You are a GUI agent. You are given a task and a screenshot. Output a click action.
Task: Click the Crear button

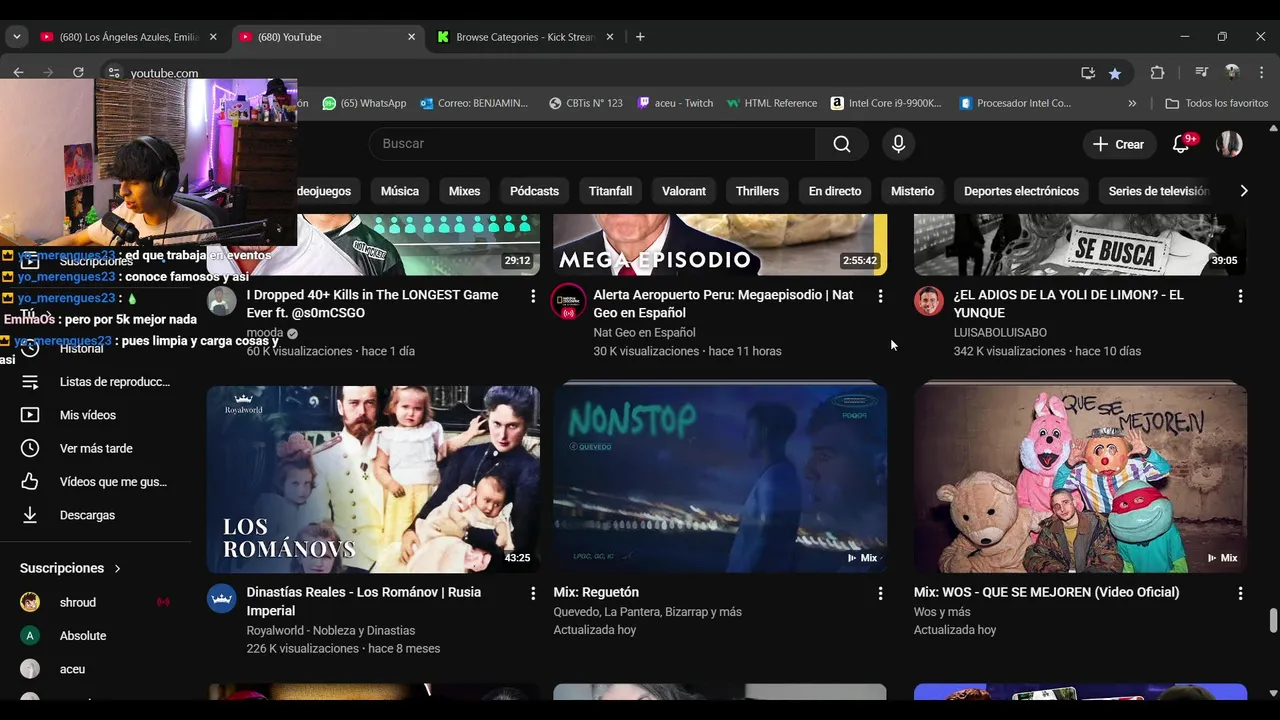point(1119,144)
